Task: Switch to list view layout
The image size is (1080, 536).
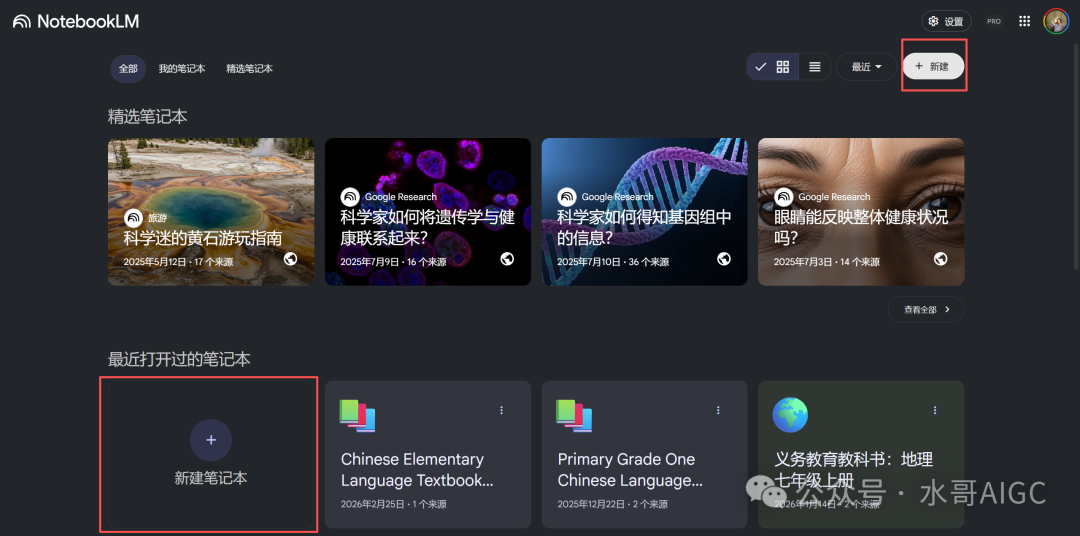Action: point(815,67)
